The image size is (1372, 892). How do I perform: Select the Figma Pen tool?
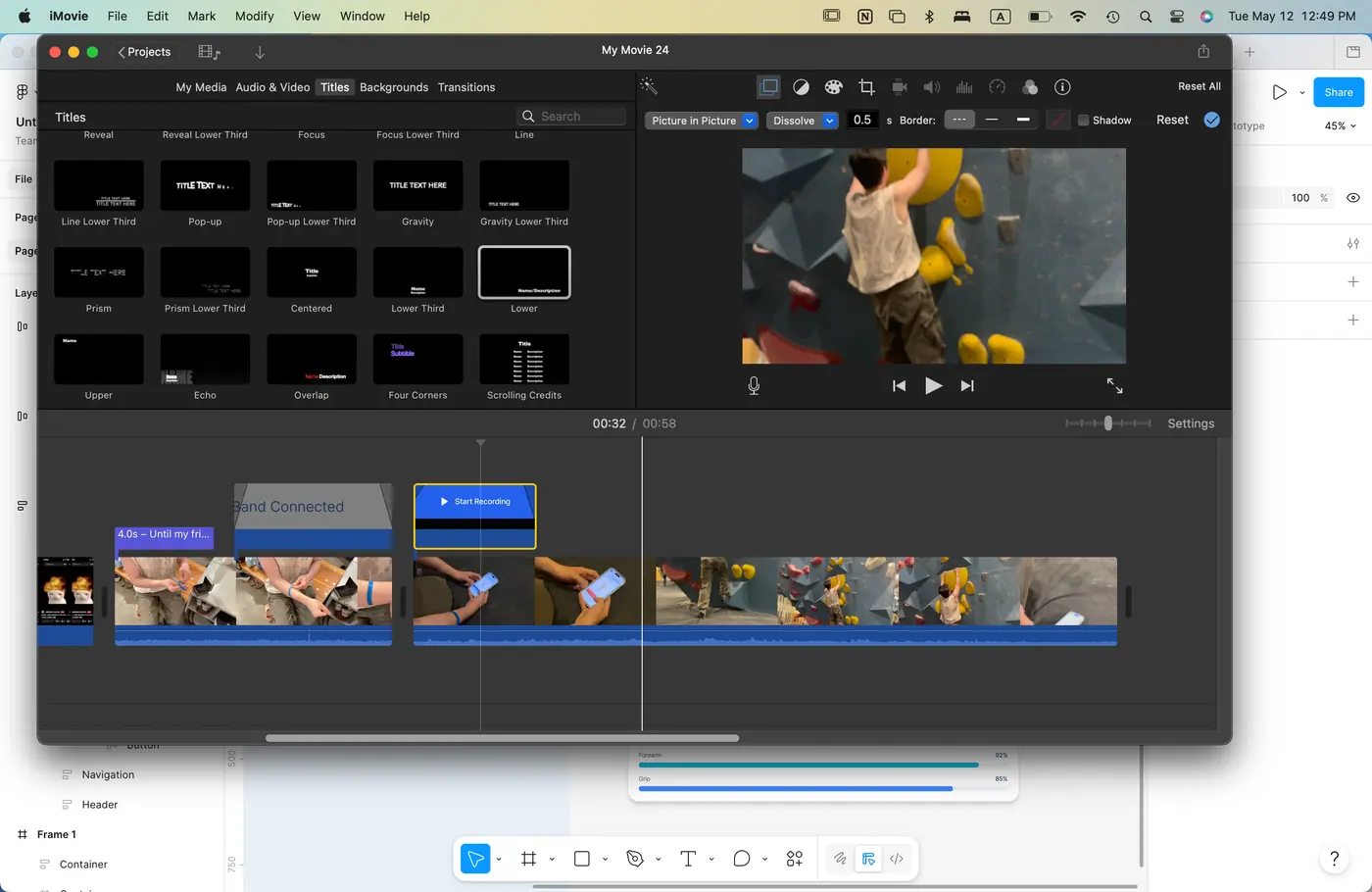coord(635,859)
